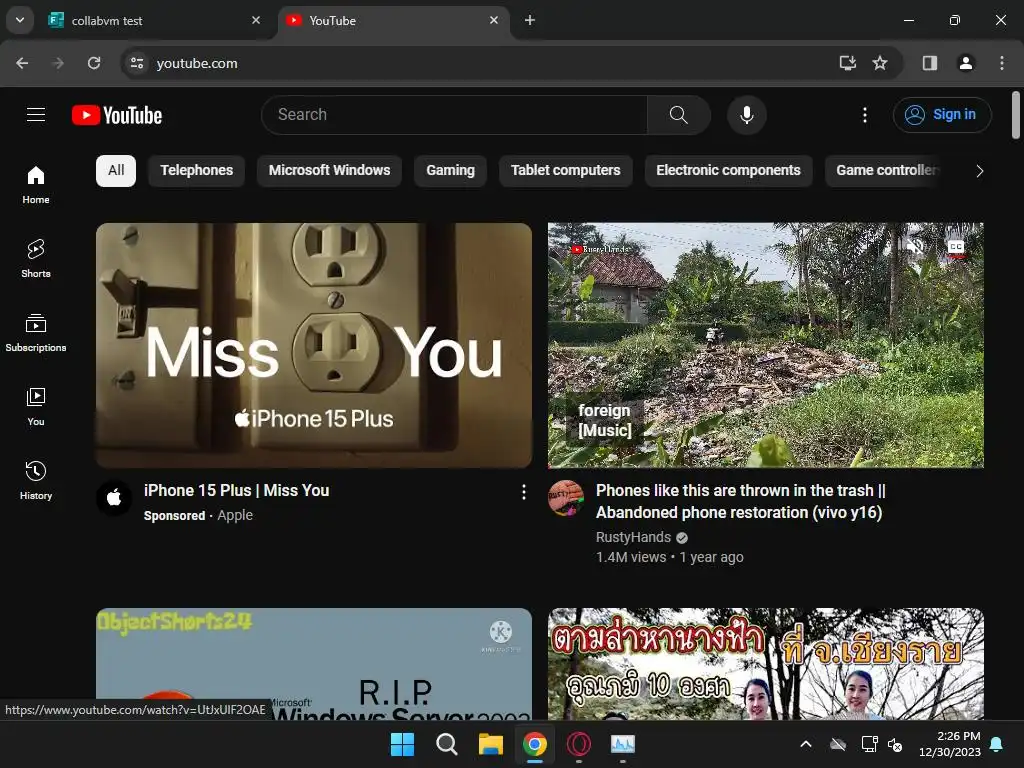Viewport: 1024px width, 768px height.
Task: Install YouTube app icon in address bar
Action: (x=848, y=63)
